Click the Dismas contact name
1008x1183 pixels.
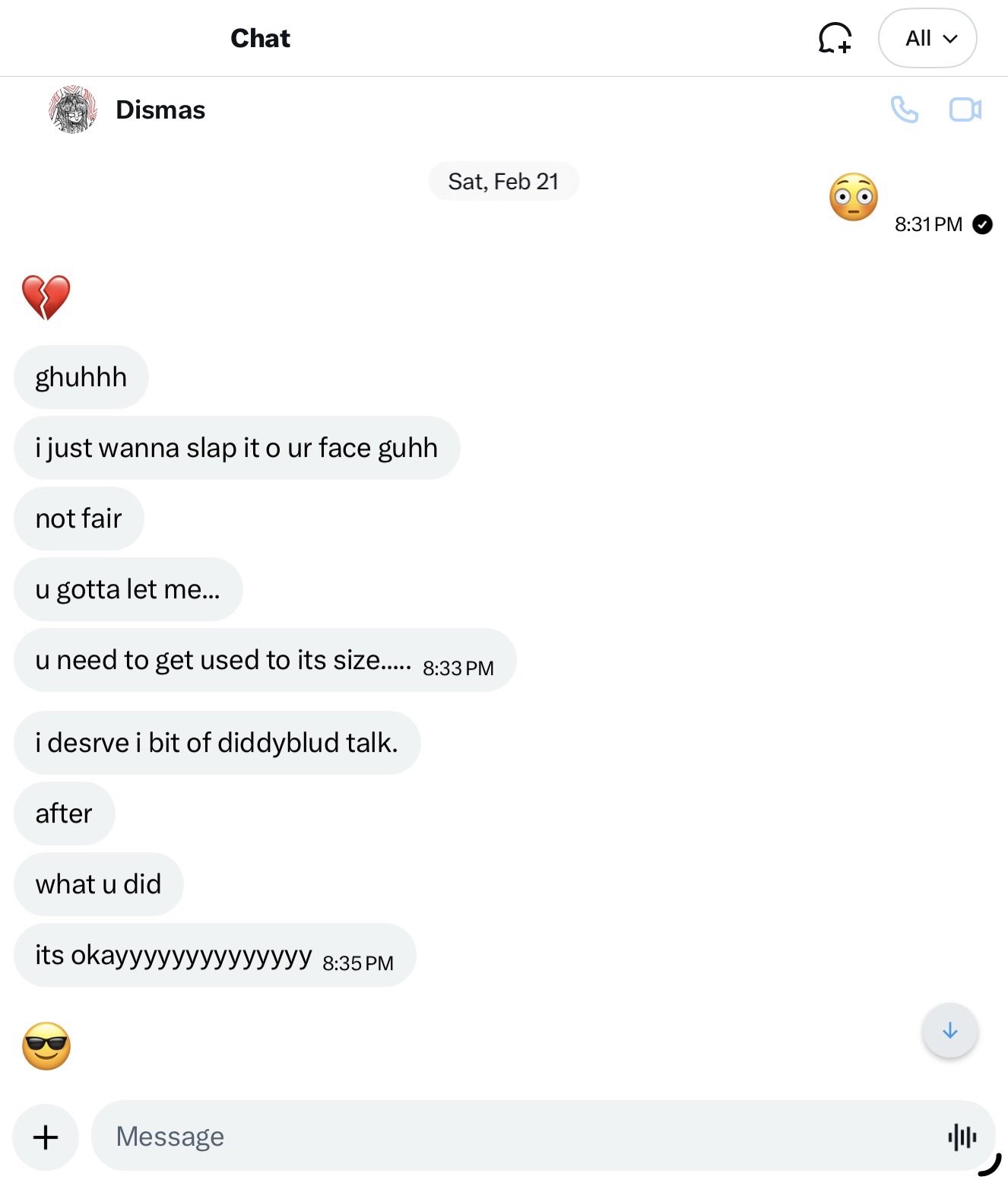pos(160,110)
